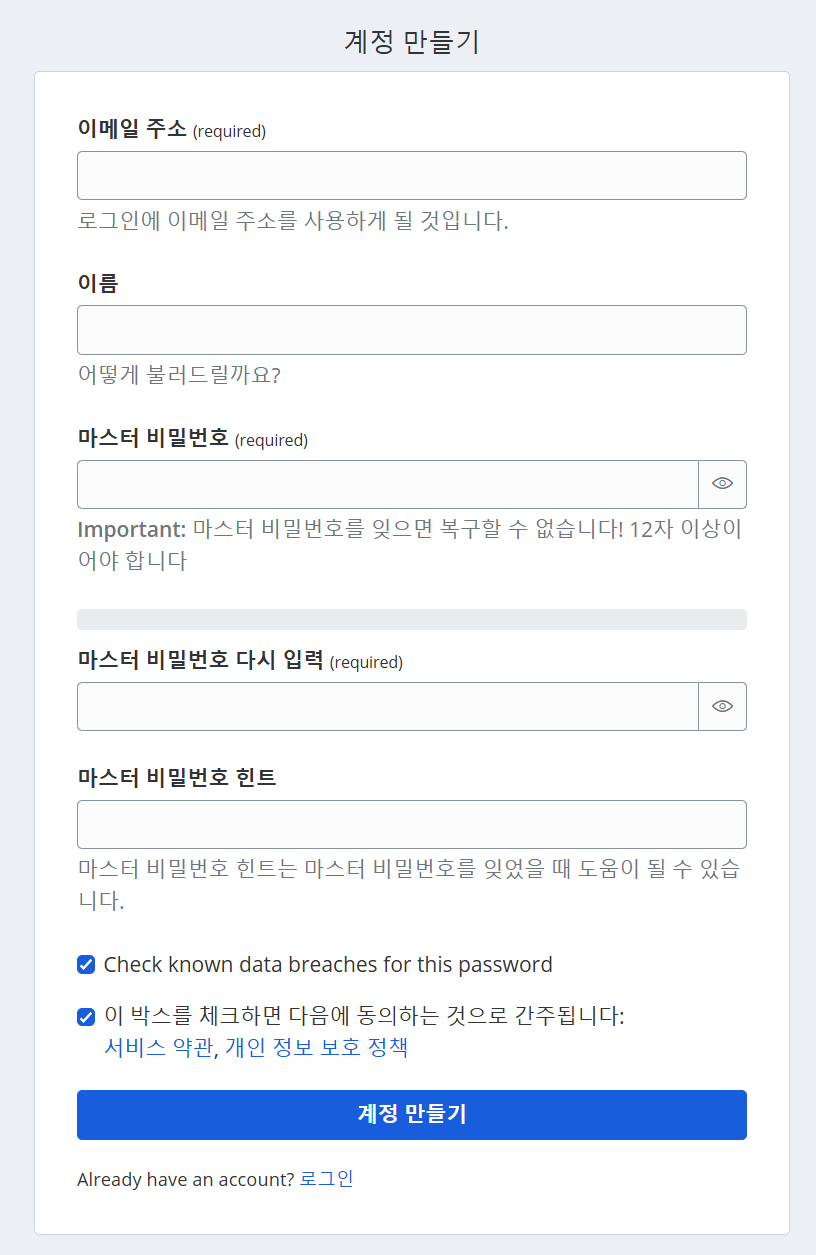
Task: Reveal the re-entered master password with the eye icon
Action: click(x=722, y=706)
